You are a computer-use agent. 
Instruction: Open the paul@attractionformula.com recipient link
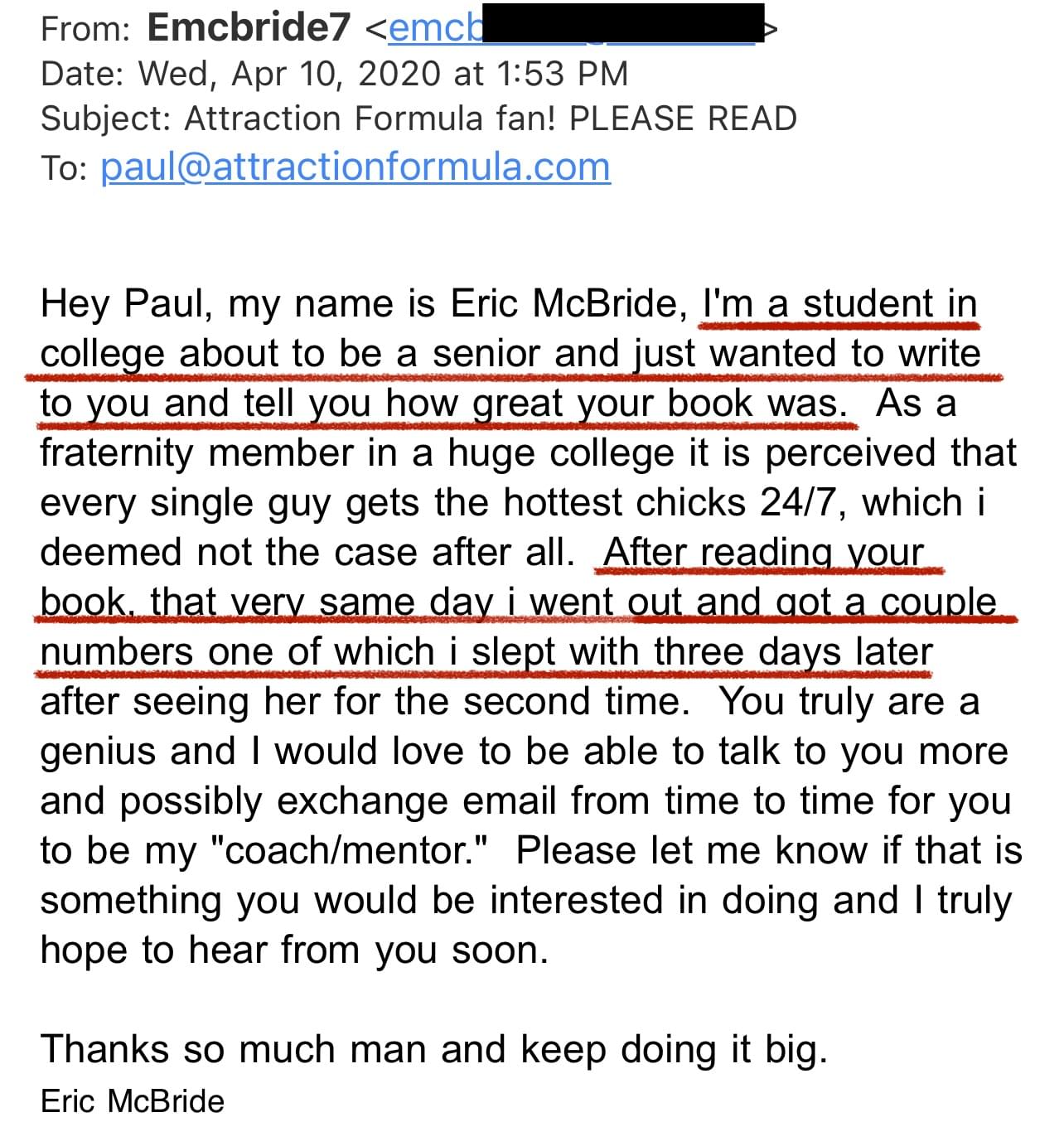[355, 167]
